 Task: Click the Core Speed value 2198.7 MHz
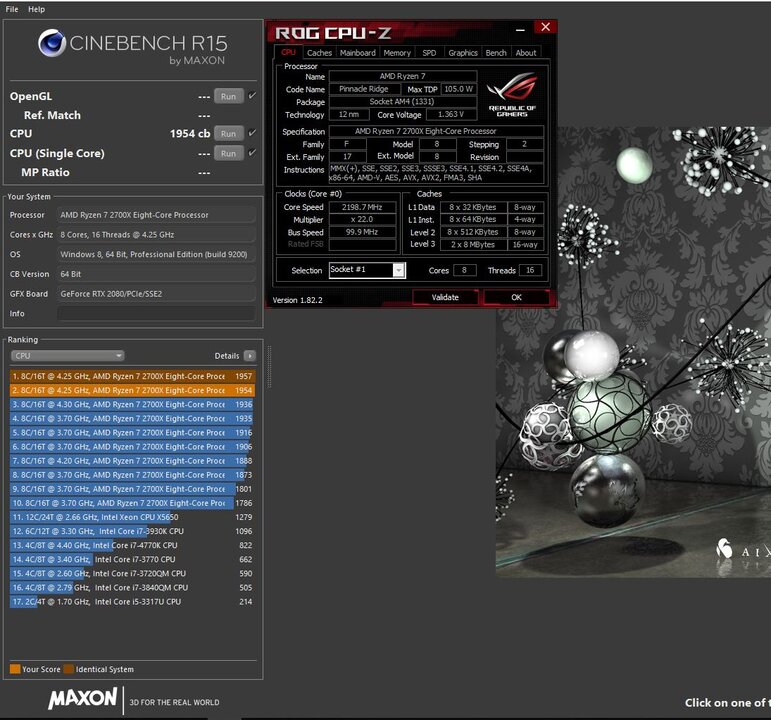coord(362,207)
